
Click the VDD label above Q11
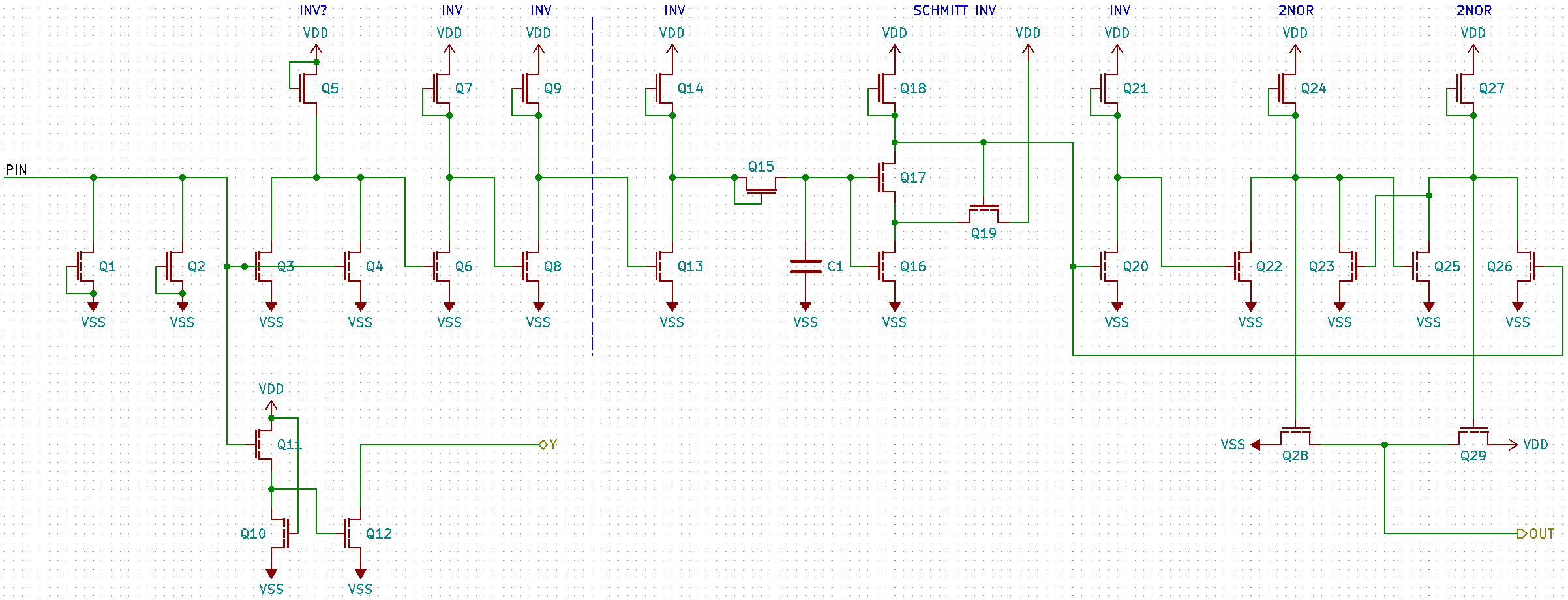[x=271, y=389]
